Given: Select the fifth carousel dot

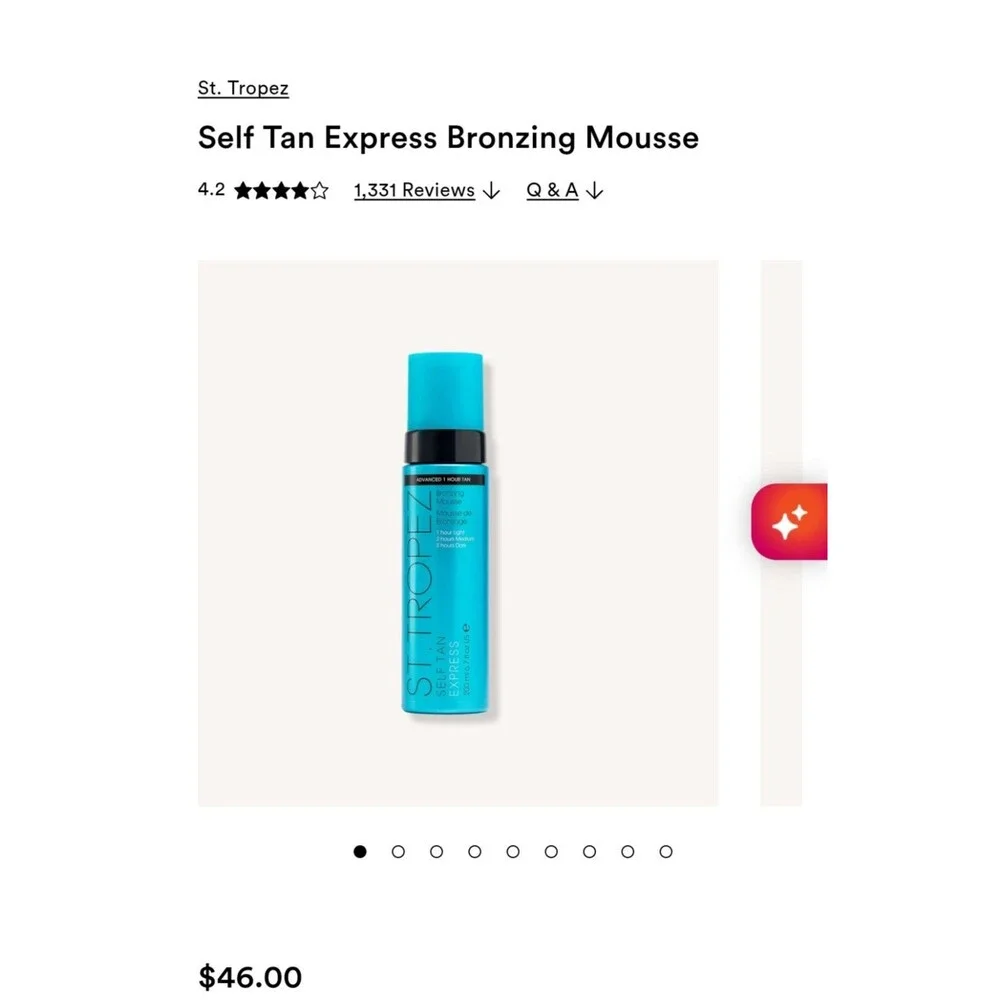Looking at the screenshot, I should pyautogui.click(x=513, y=851).
